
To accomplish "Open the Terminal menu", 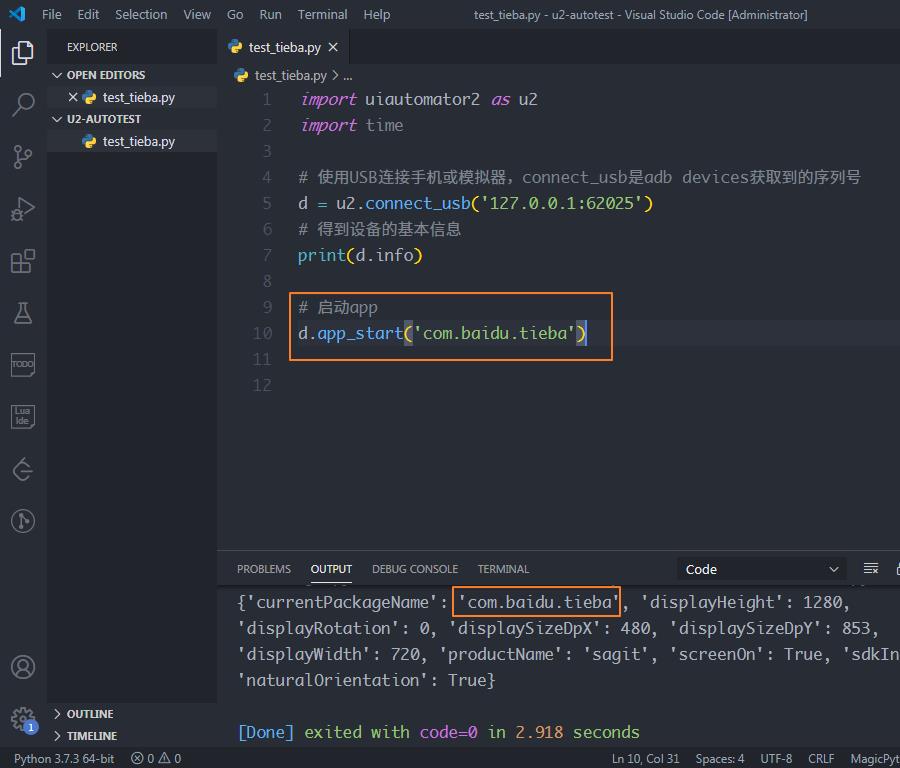I will coord(322,14).
